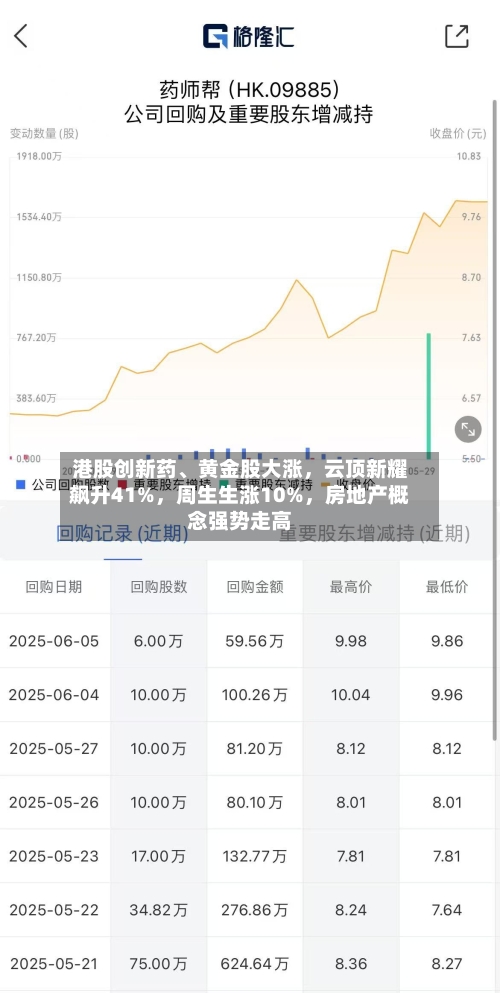This screenshot has height=993, width=500.
Task: Click the 8.27 lowest price cell
Action: click(447, 964)
